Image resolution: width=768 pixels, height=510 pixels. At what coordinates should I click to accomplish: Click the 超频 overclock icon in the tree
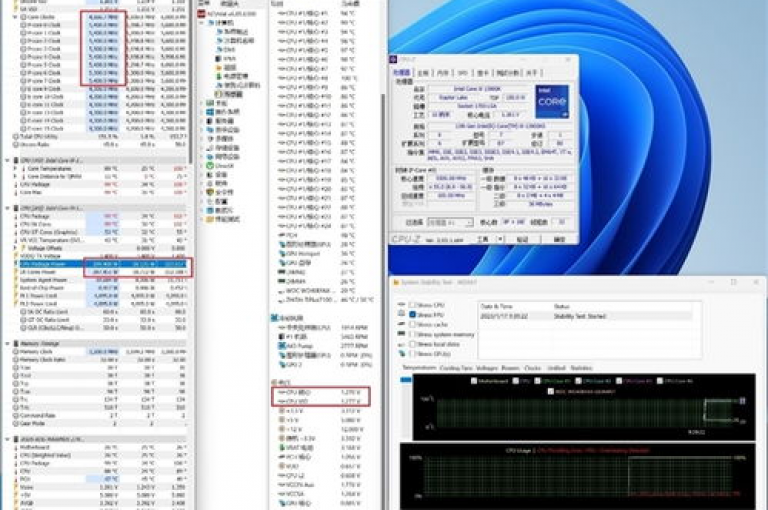click(x=219, y=67)
